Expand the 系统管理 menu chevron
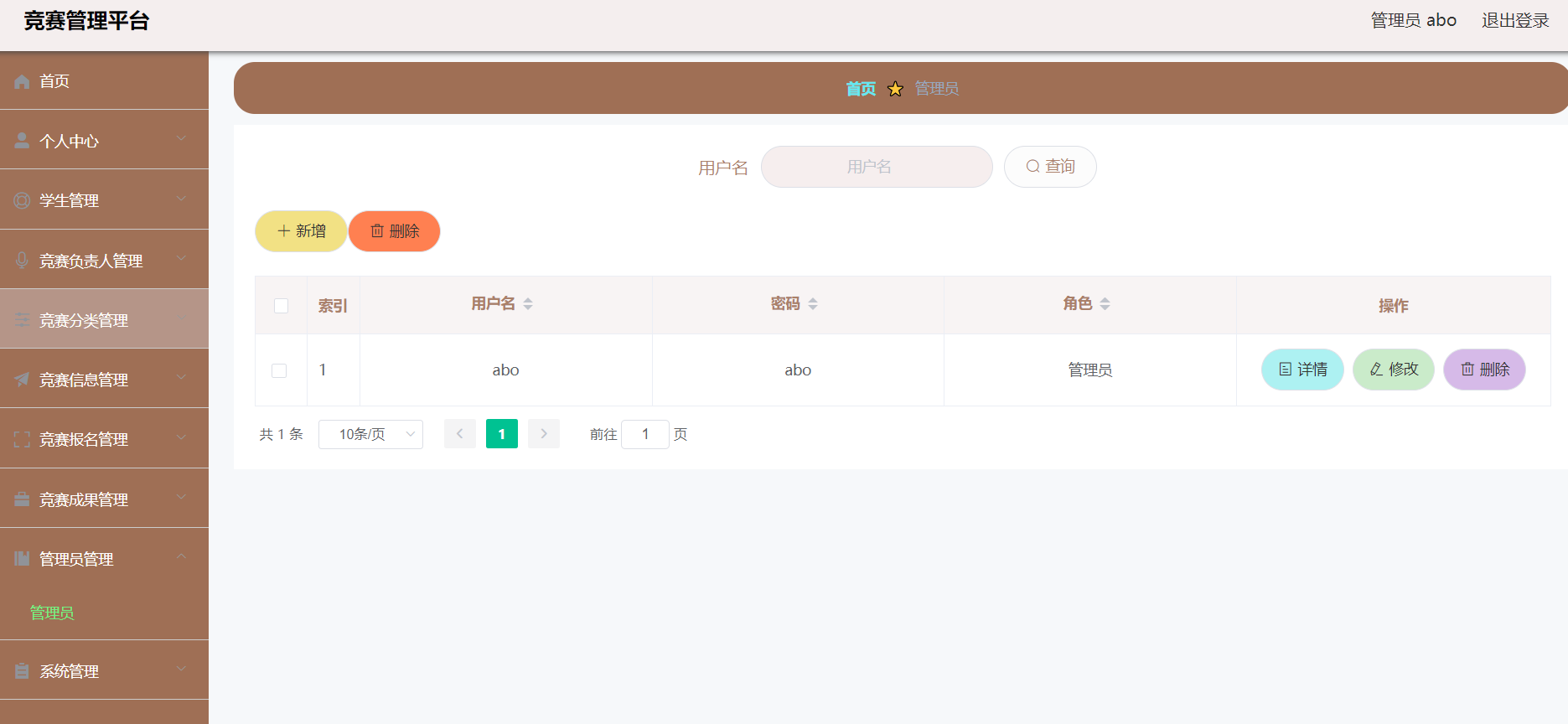 [181, 669]
